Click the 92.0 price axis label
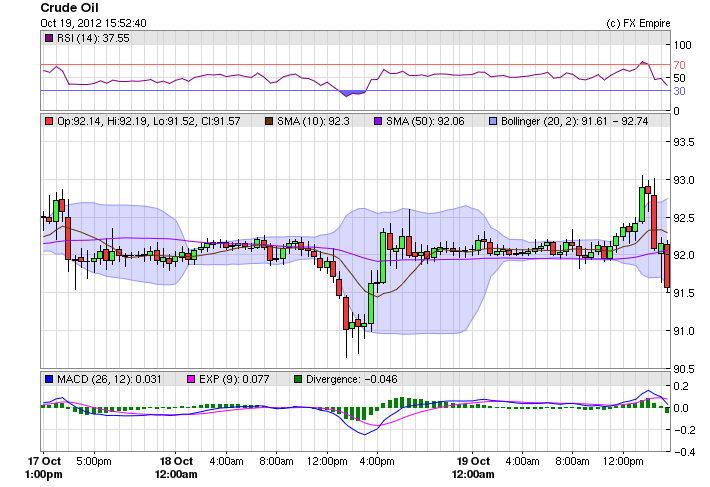The height and width of the screenshot is (487, 710). pos(684,255)
